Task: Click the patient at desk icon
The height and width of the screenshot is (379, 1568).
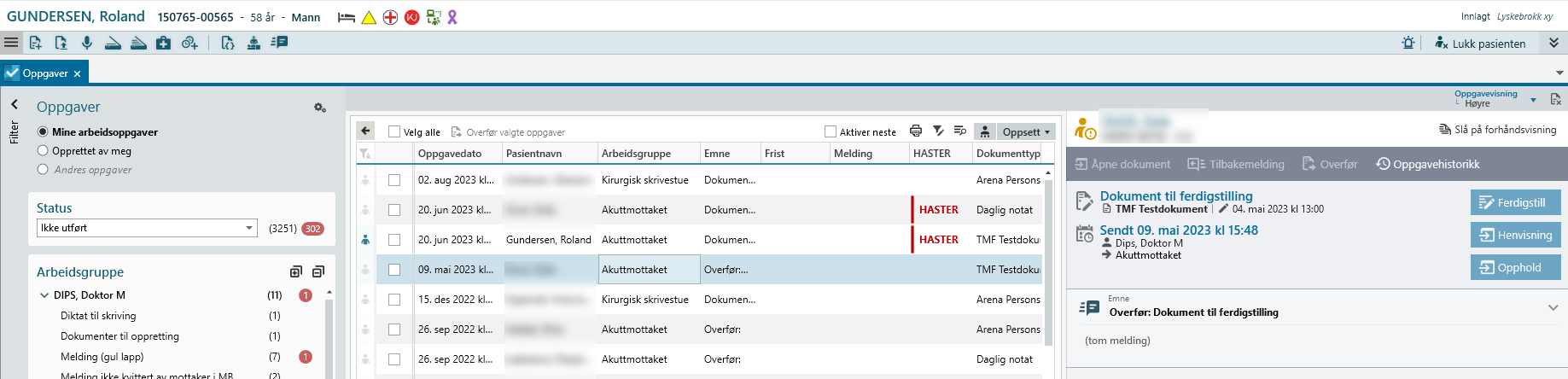Action: tap(254, 43)
